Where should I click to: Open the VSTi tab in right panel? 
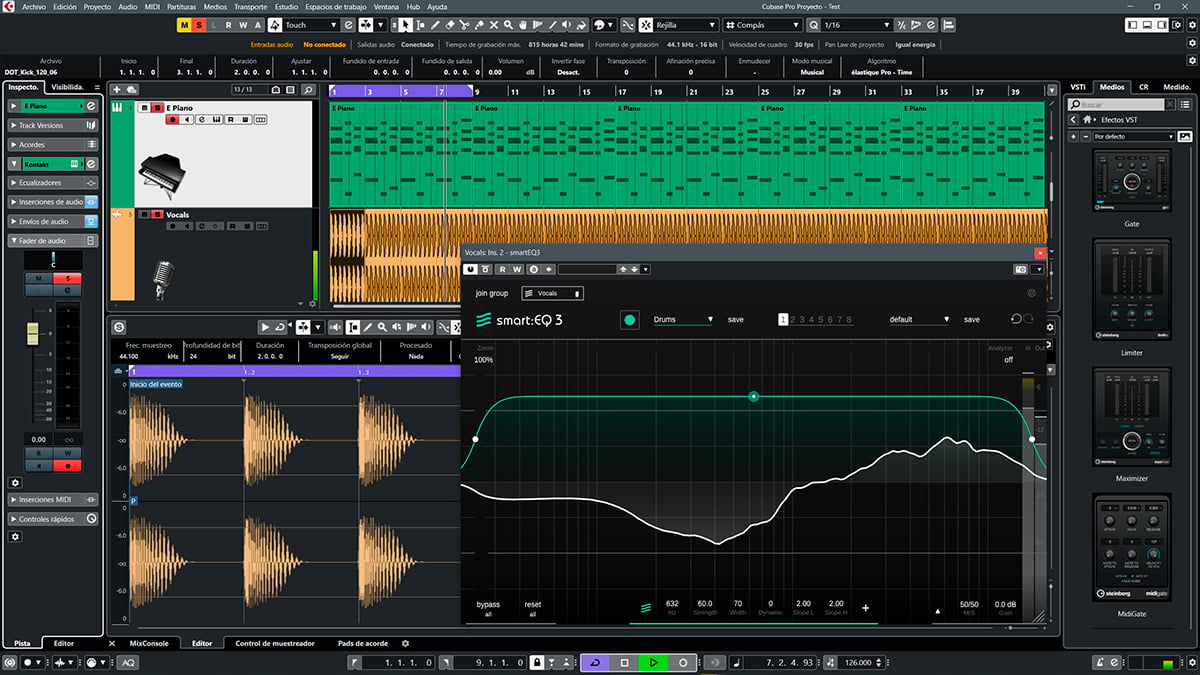[1078, 87]
